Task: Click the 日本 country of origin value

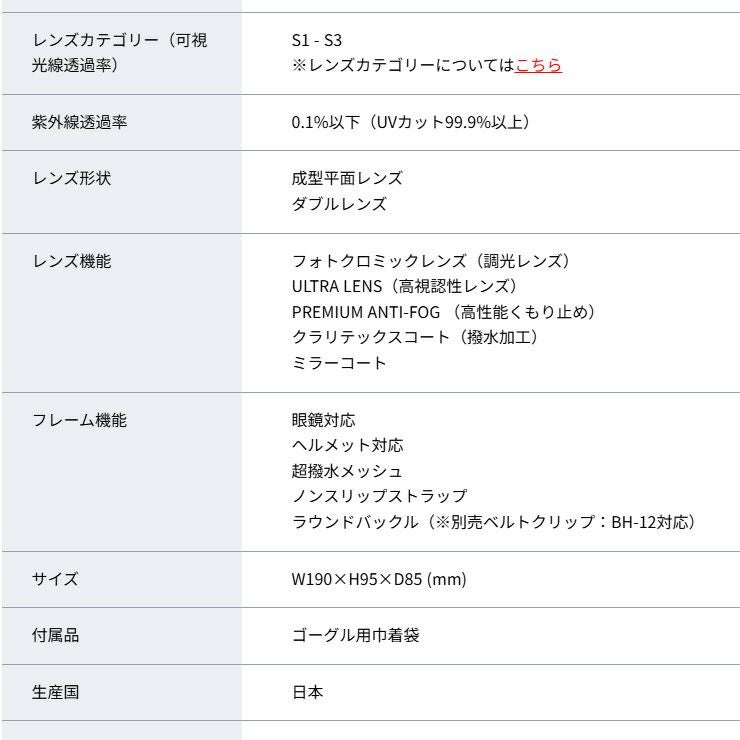Action: [x=307, y=692]
